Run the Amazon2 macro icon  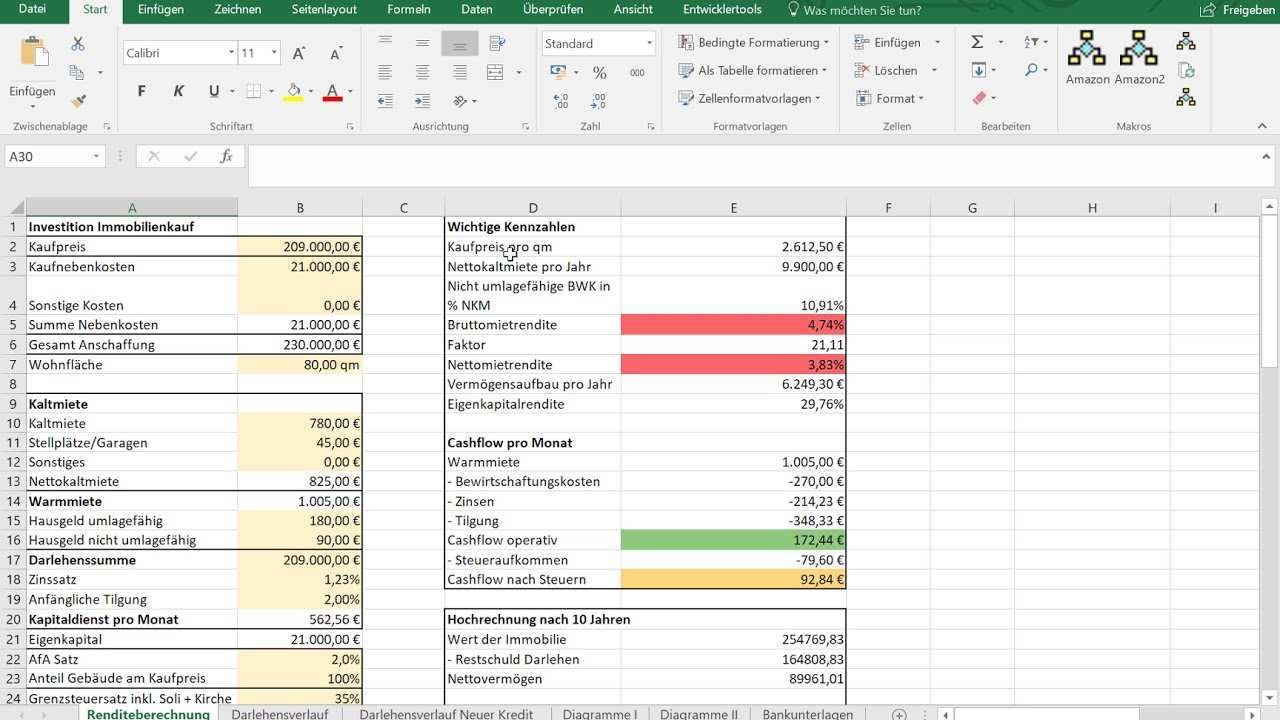(1139, 57)
